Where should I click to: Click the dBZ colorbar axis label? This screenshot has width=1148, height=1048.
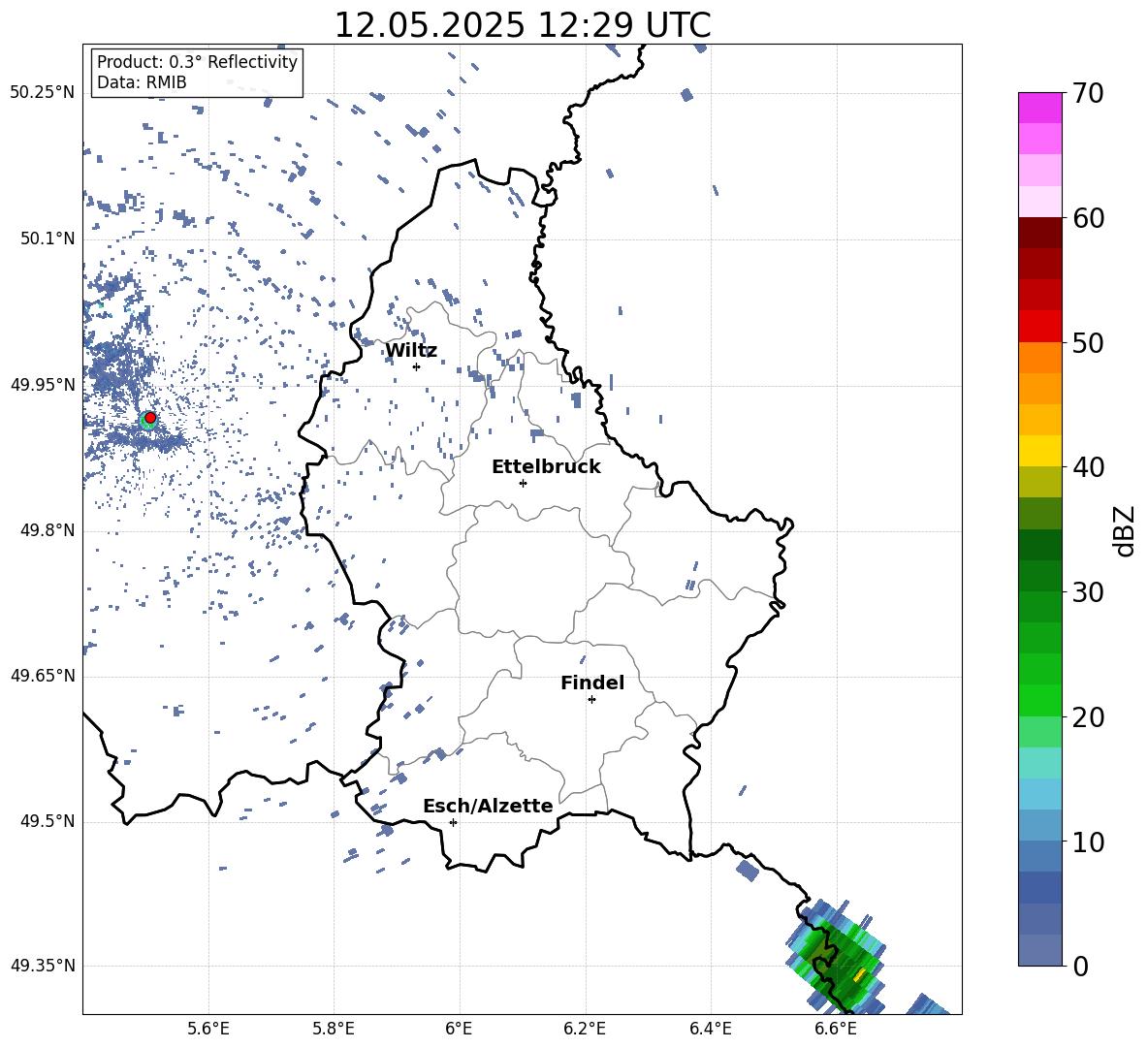click(1124, 530)
